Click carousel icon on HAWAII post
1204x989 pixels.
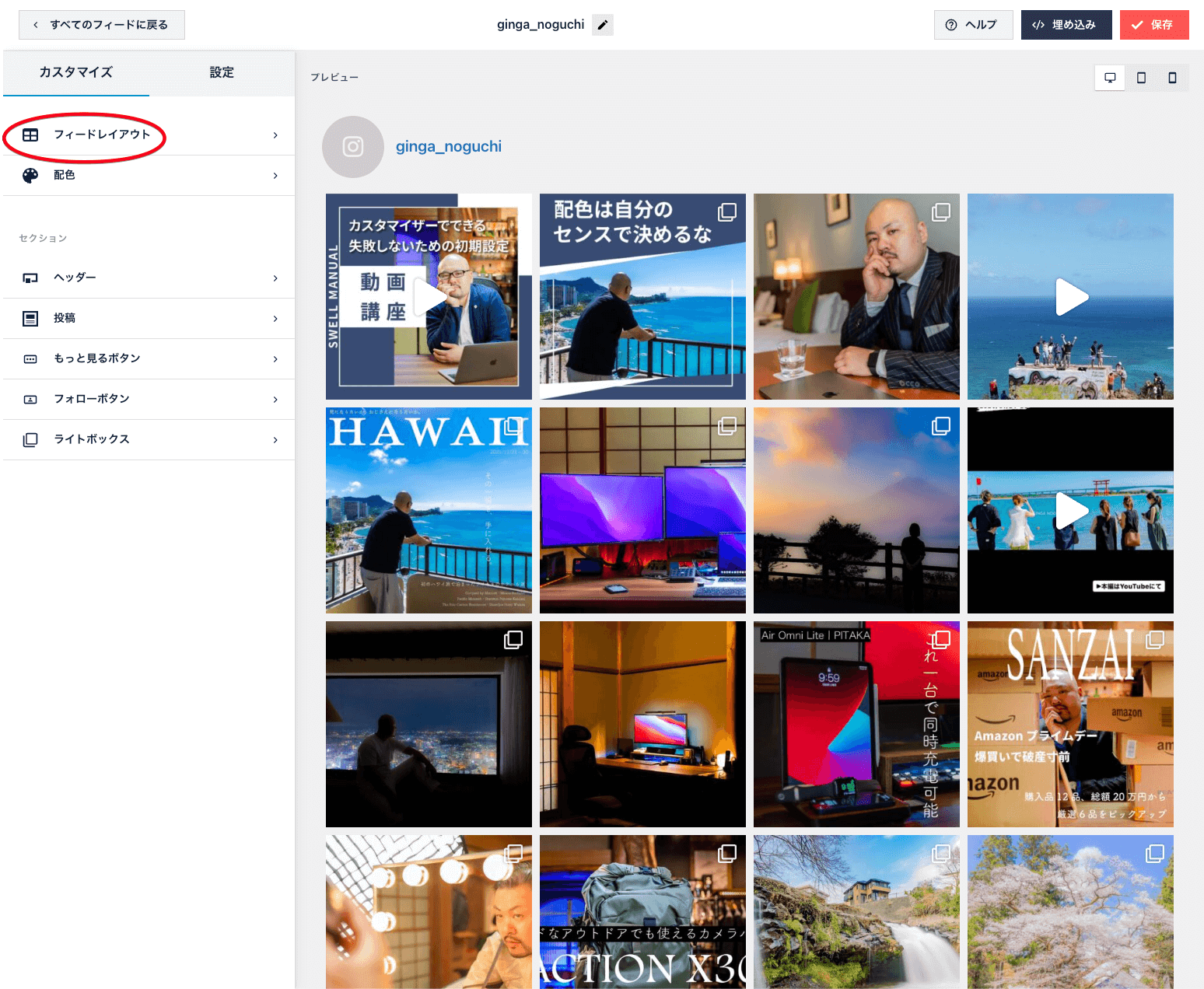513,426
